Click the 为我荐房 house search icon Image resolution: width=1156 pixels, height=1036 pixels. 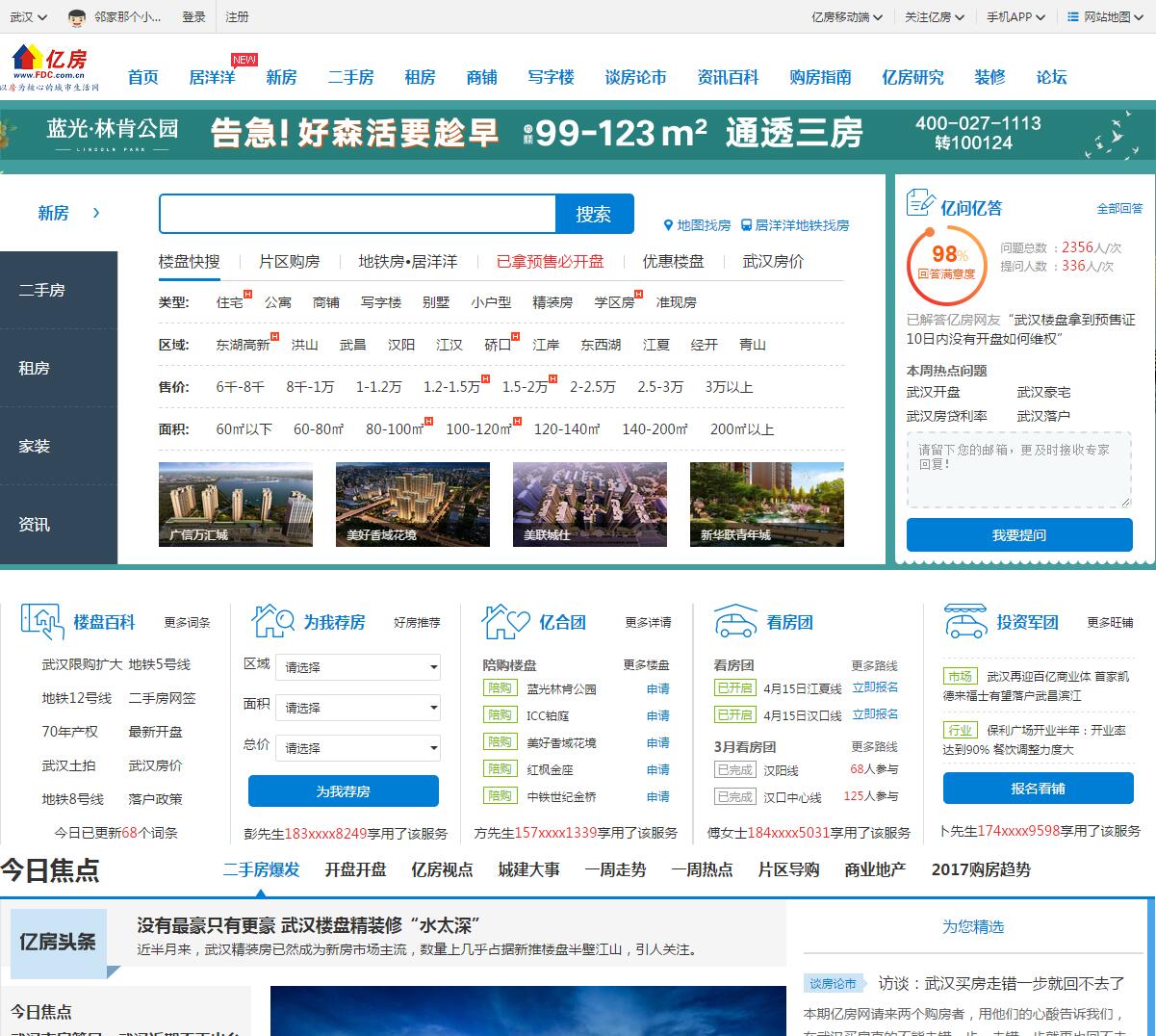point(272,622)
